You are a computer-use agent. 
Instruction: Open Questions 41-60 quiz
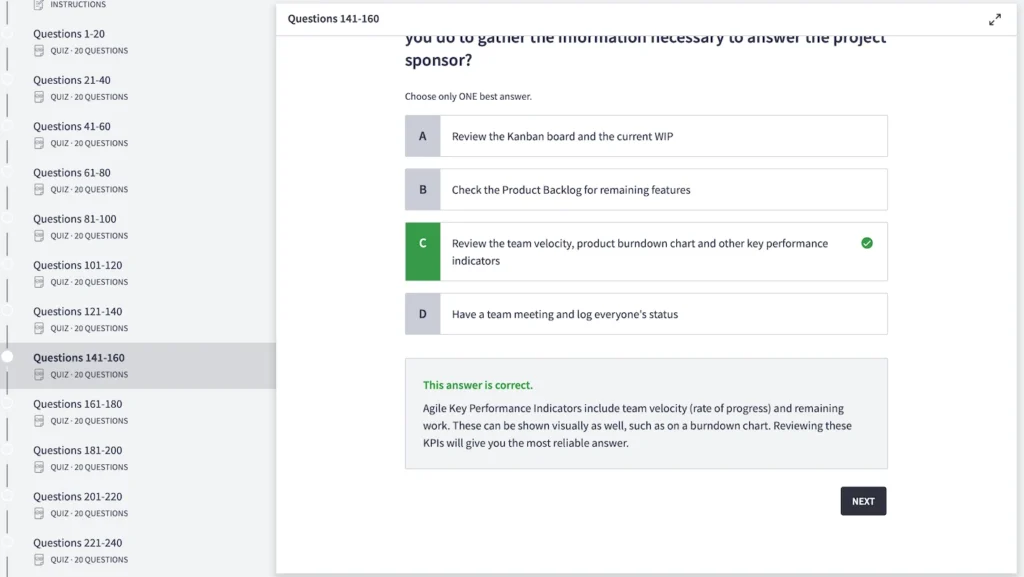72,127
